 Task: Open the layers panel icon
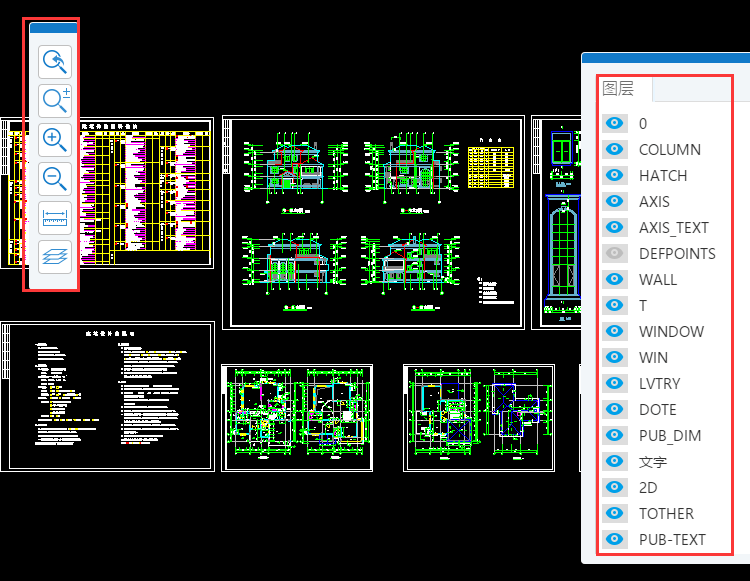click(x=55, y=257)
